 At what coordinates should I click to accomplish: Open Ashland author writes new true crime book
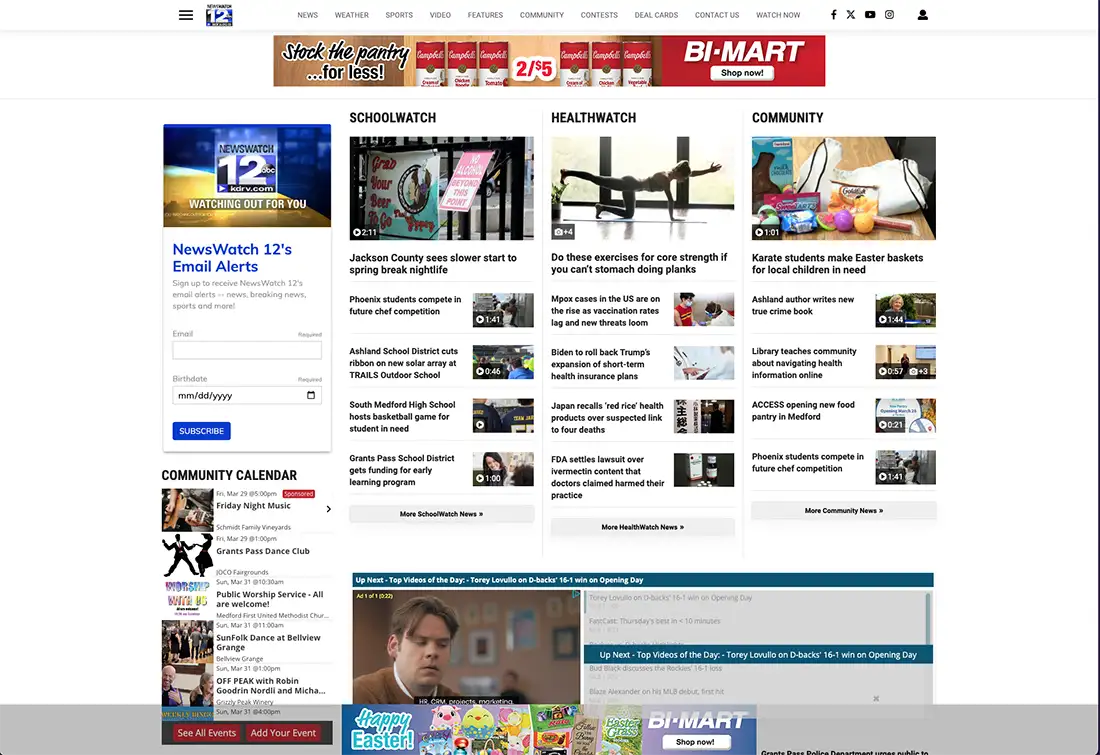coord(803,305)
